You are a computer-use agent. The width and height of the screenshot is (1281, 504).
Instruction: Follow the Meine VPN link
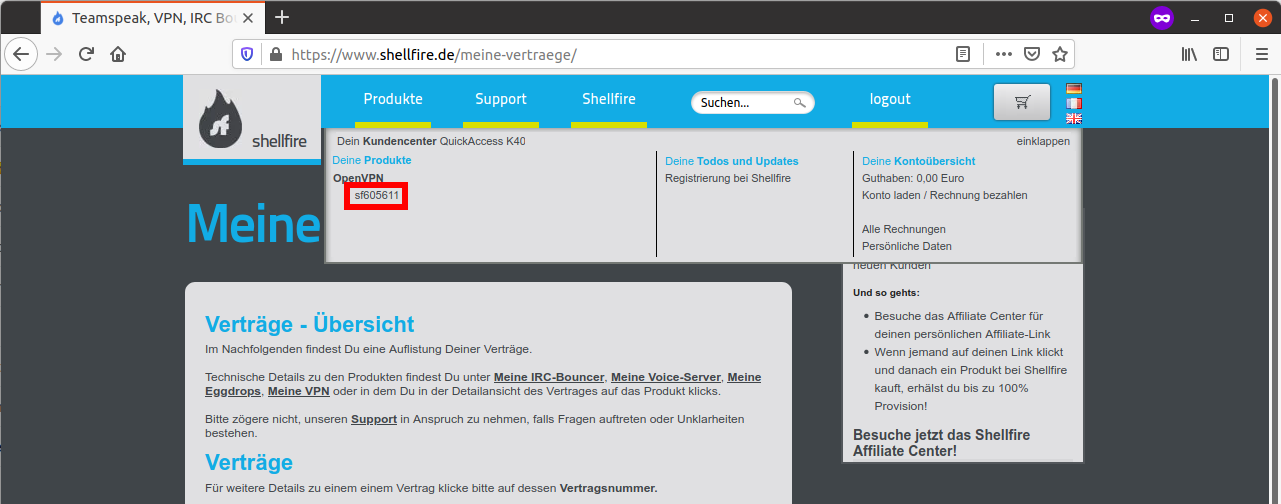(x=298, y=391)
